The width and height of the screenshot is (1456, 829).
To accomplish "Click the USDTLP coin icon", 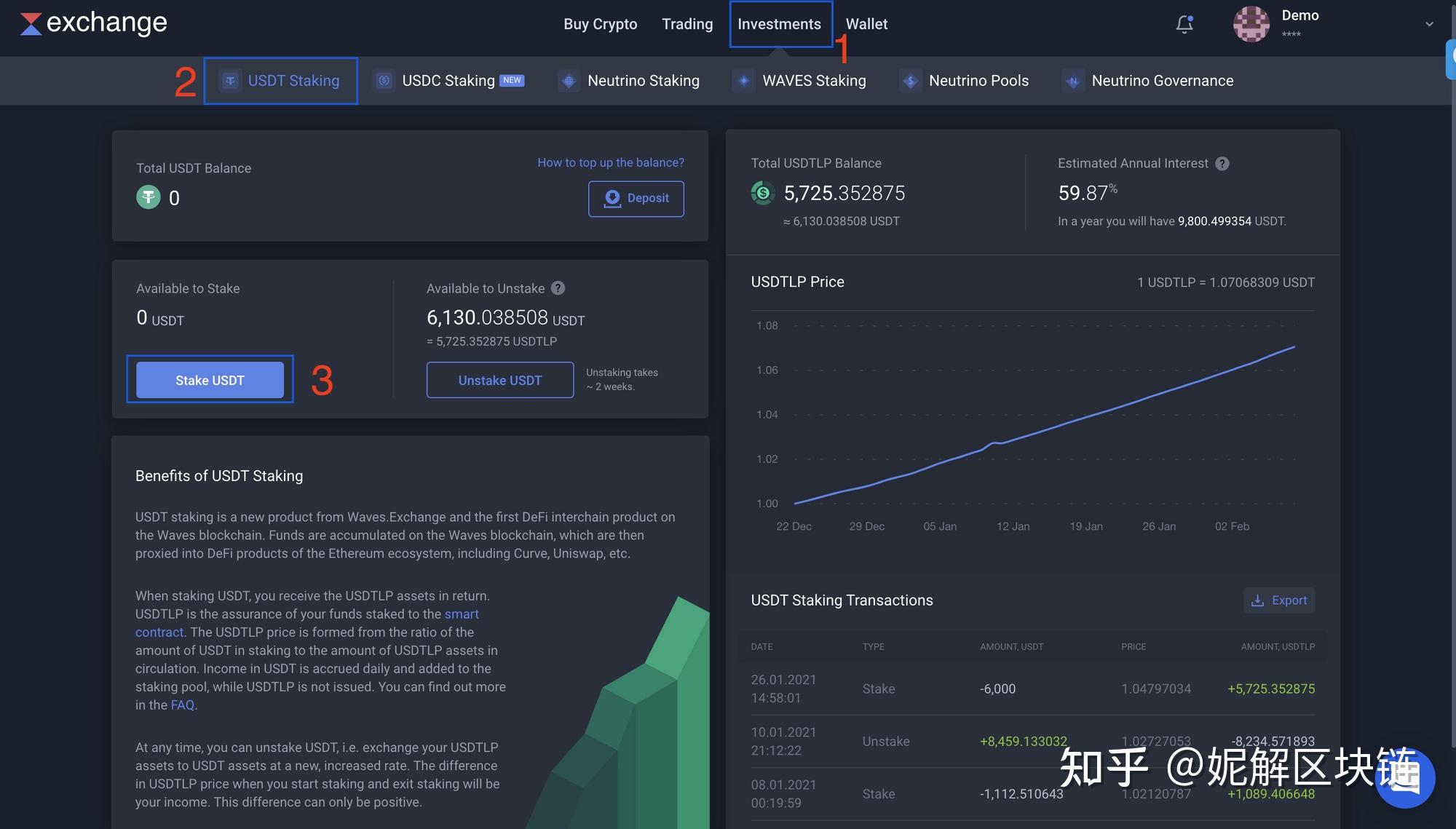I will click(763, 193).
